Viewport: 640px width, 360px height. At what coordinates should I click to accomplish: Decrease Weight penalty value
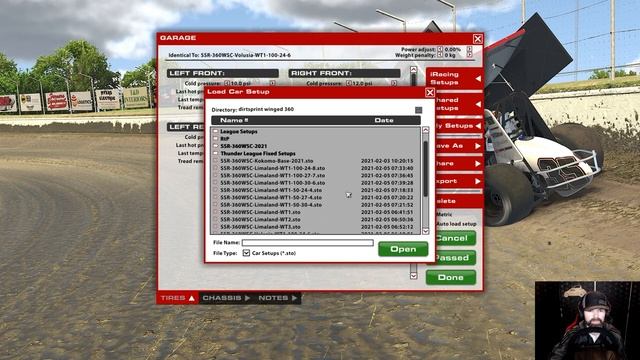click(440, 55)
